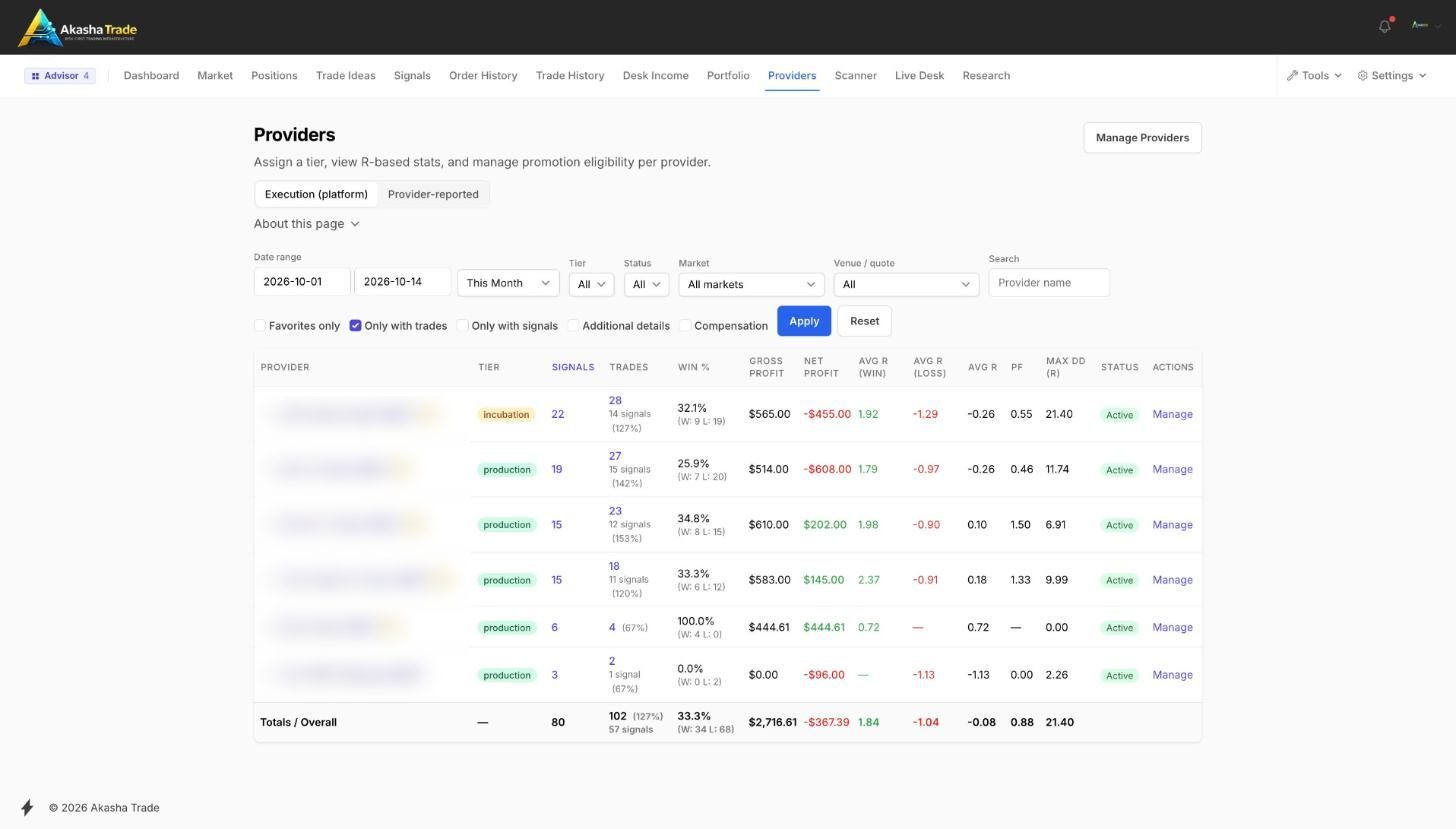This screenshot has height=829, width=1456.
Task: Click net profit -$608.00
Action: tap(827, 469)
